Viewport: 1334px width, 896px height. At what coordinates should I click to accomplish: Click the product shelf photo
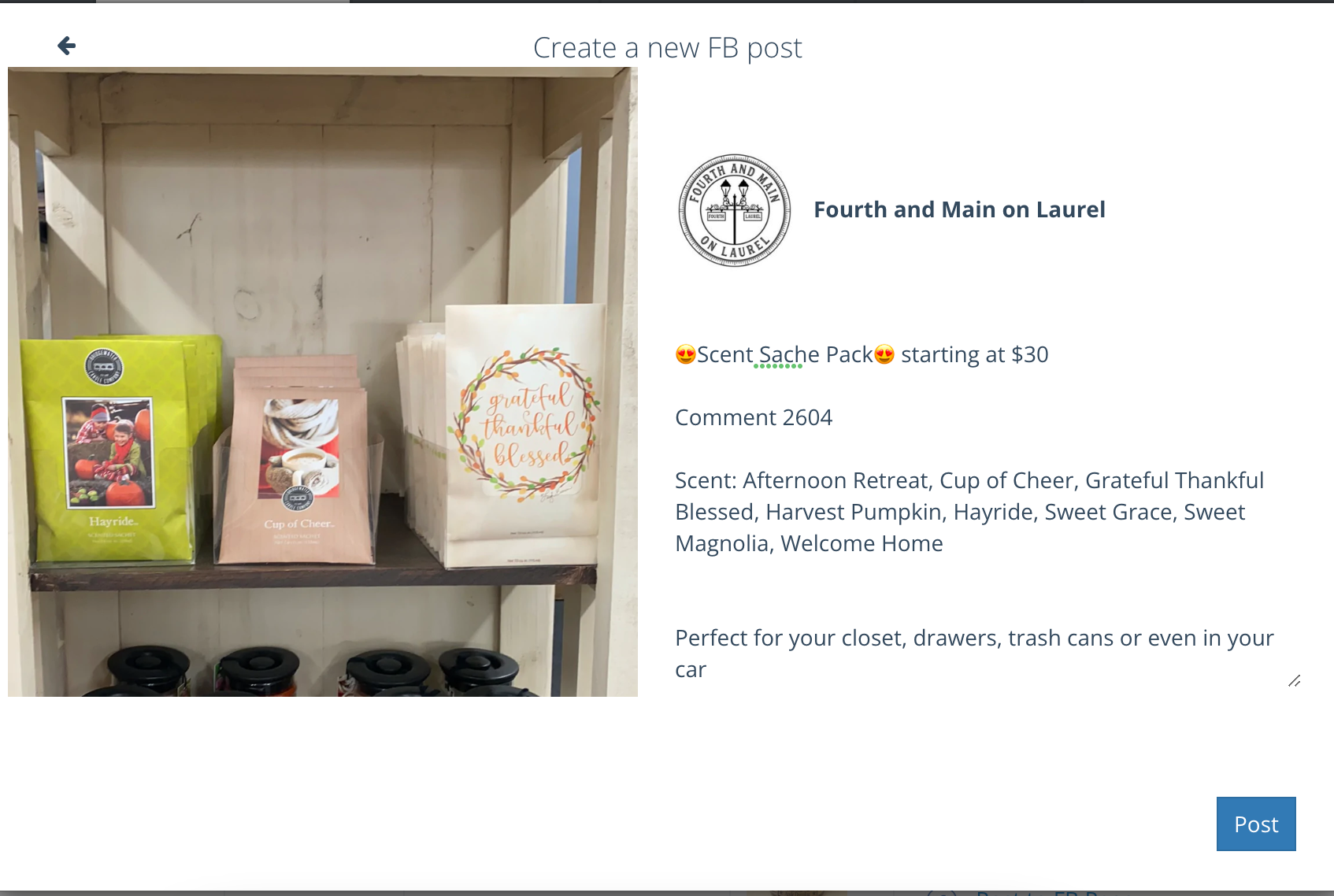point(323,382)
